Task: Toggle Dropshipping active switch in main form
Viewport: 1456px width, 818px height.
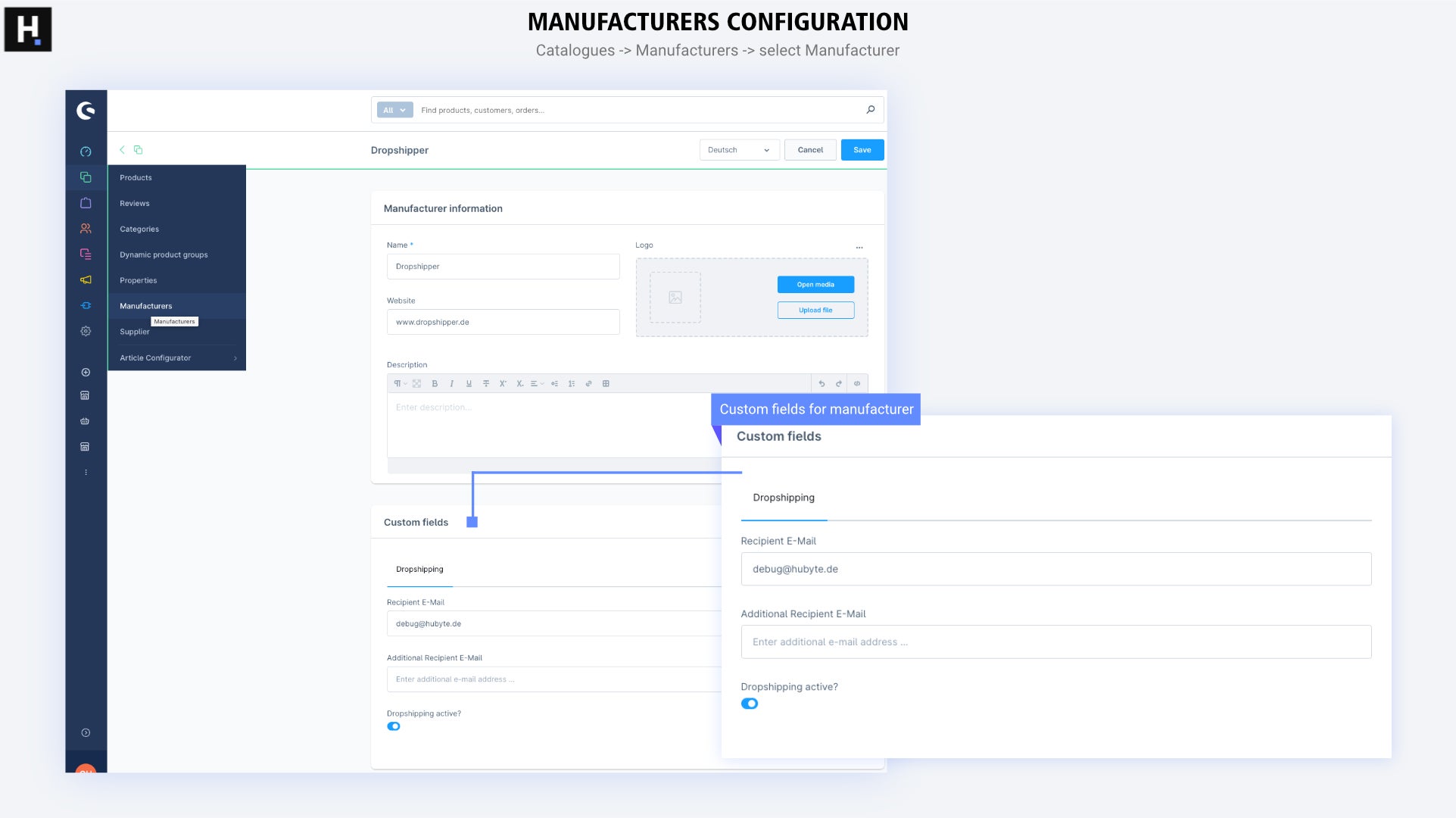Action: [x=394, y=726]
